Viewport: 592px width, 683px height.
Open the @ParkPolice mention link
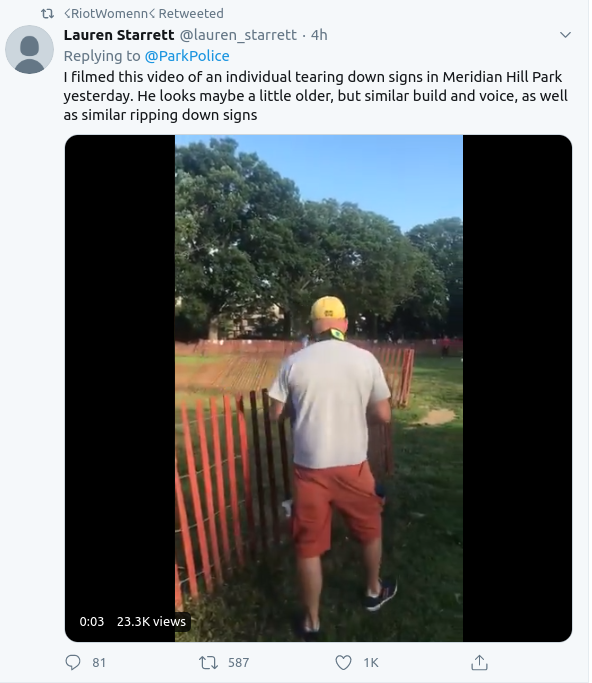click(x=187, y=56)
